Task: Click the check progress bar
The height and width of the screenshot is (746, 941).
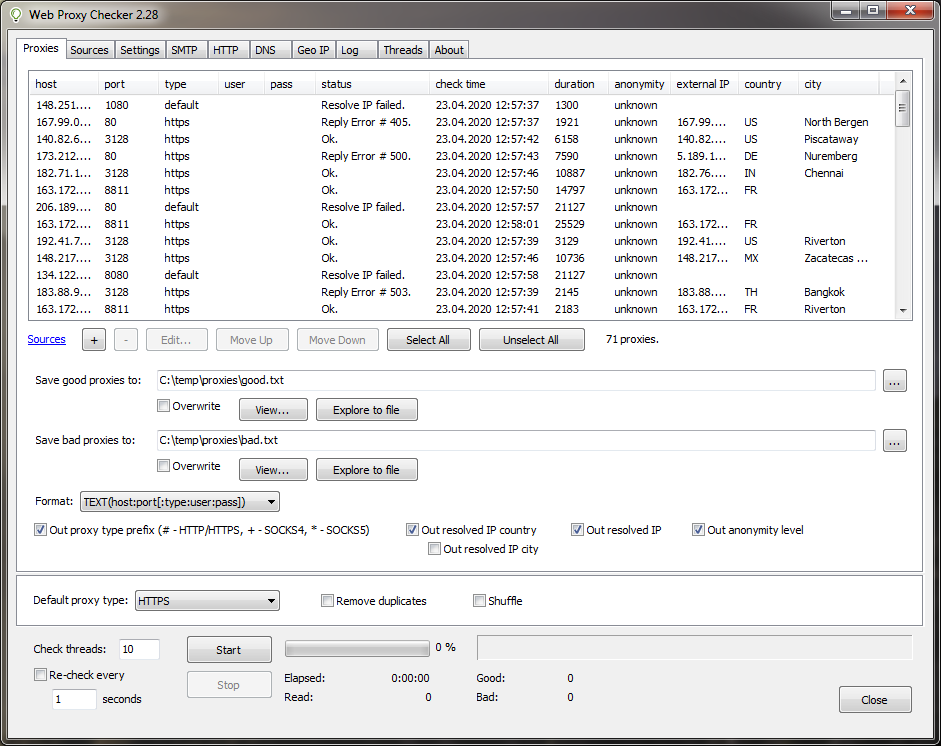Action: click(357, 648)
